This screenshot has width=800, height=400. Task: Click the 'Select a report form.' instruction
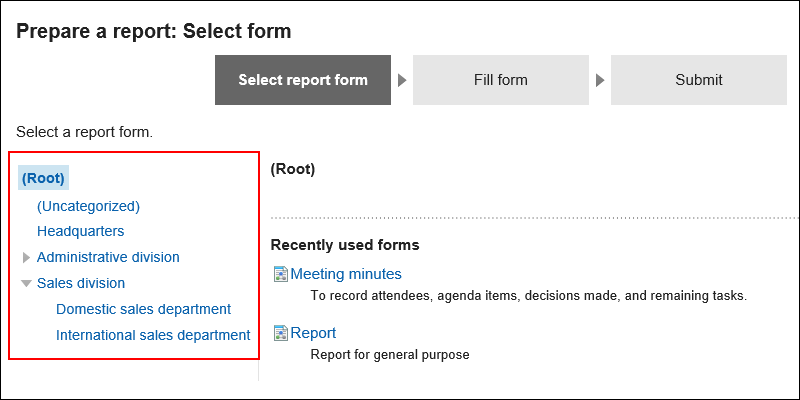coord(85,133)
